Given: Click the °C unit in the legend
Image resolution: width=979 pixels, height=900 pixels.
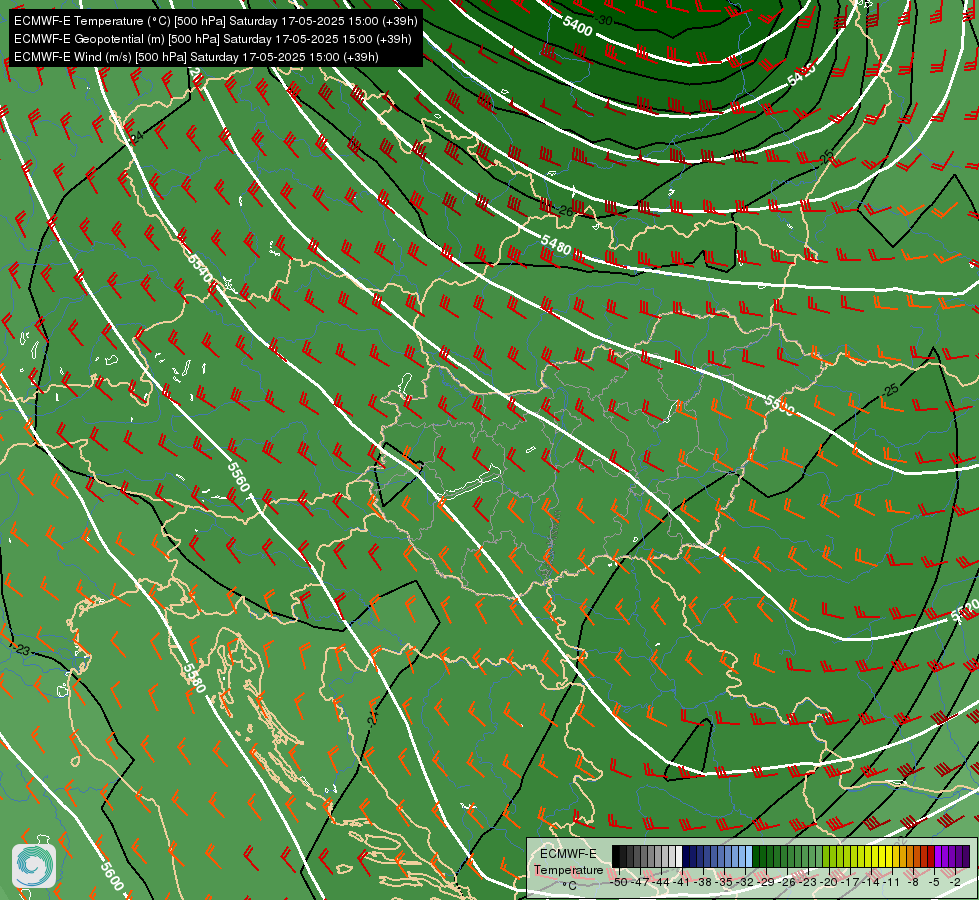Looking at the screenshot, I should (x=569, y=886).
